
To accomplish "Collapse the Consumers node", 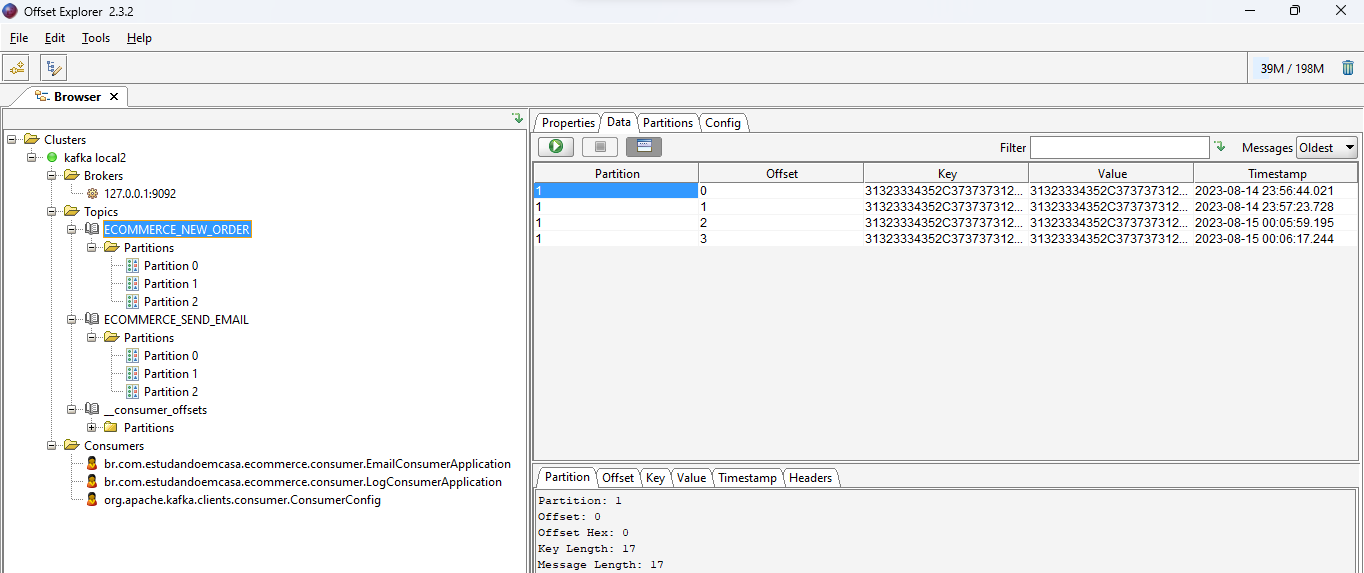I will pyautogui.click(x=51, y=446).
